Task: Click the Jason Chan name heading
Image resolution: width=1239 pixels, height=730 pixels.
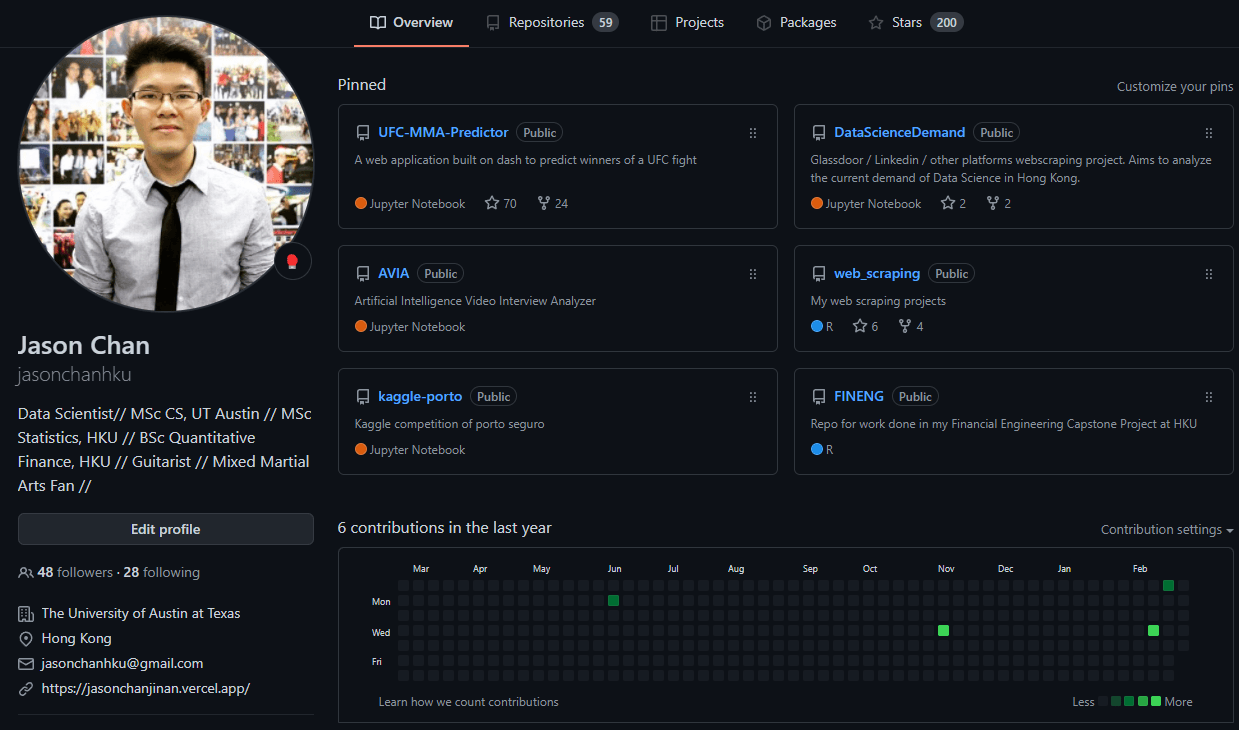Action: pyautogui.click(x=84, y=346)
